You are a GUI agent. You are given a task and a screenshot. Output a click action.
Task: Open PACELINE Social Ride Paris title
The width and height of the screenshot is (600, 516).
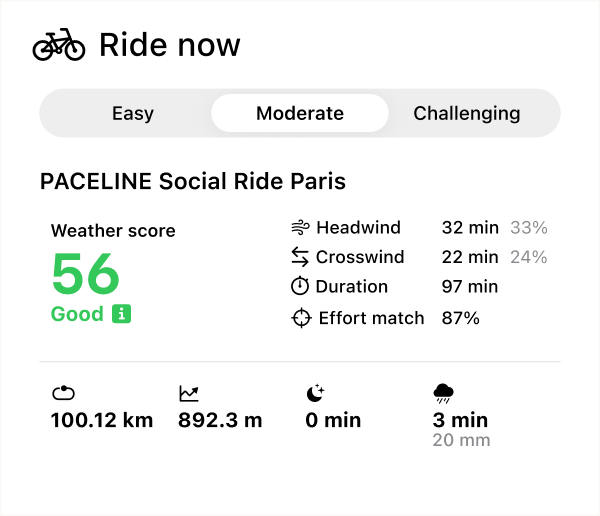click(193, 182)
